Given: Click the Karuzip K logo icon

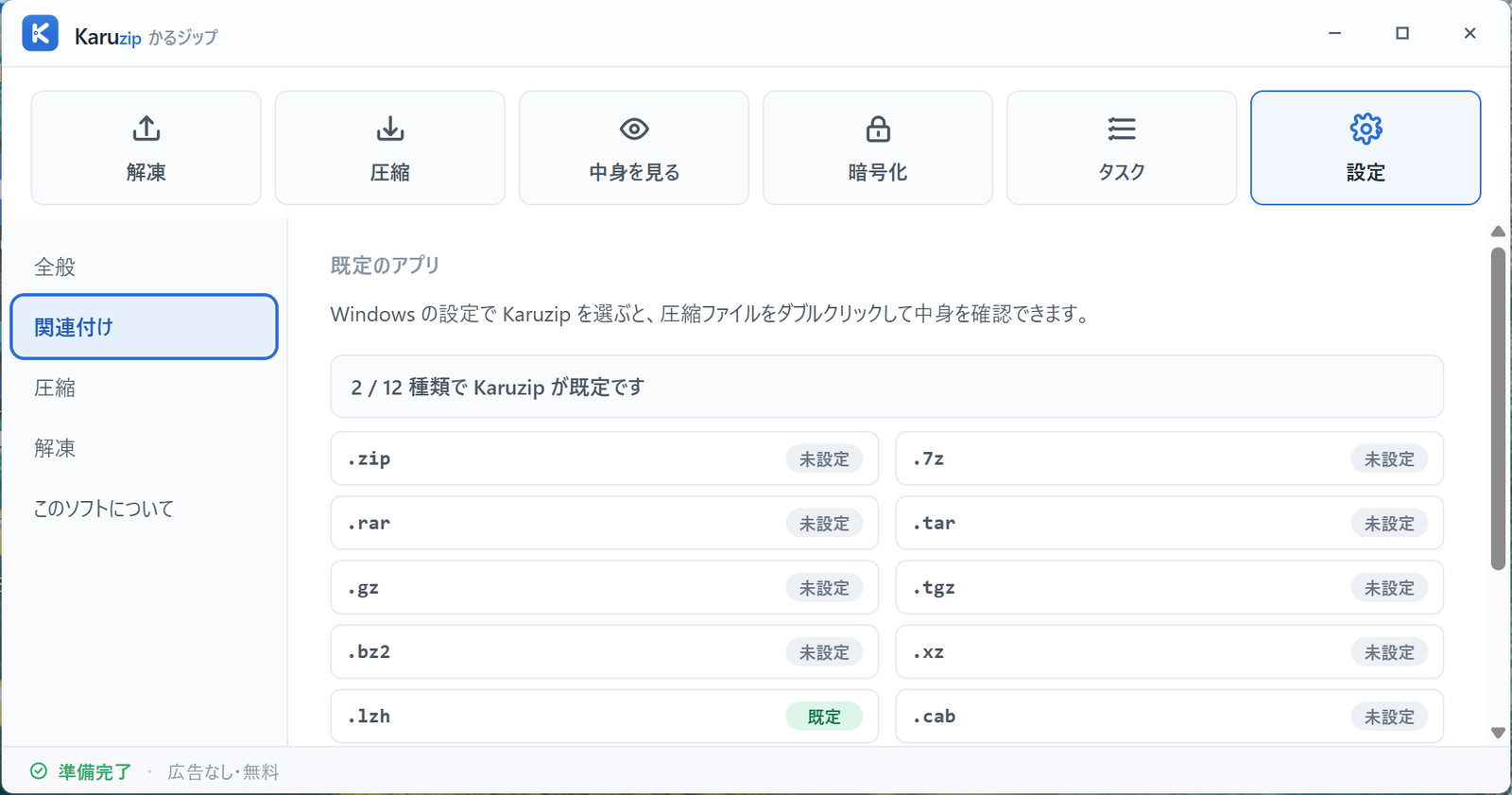Looking at the screenshot, I should pos(40,33).
